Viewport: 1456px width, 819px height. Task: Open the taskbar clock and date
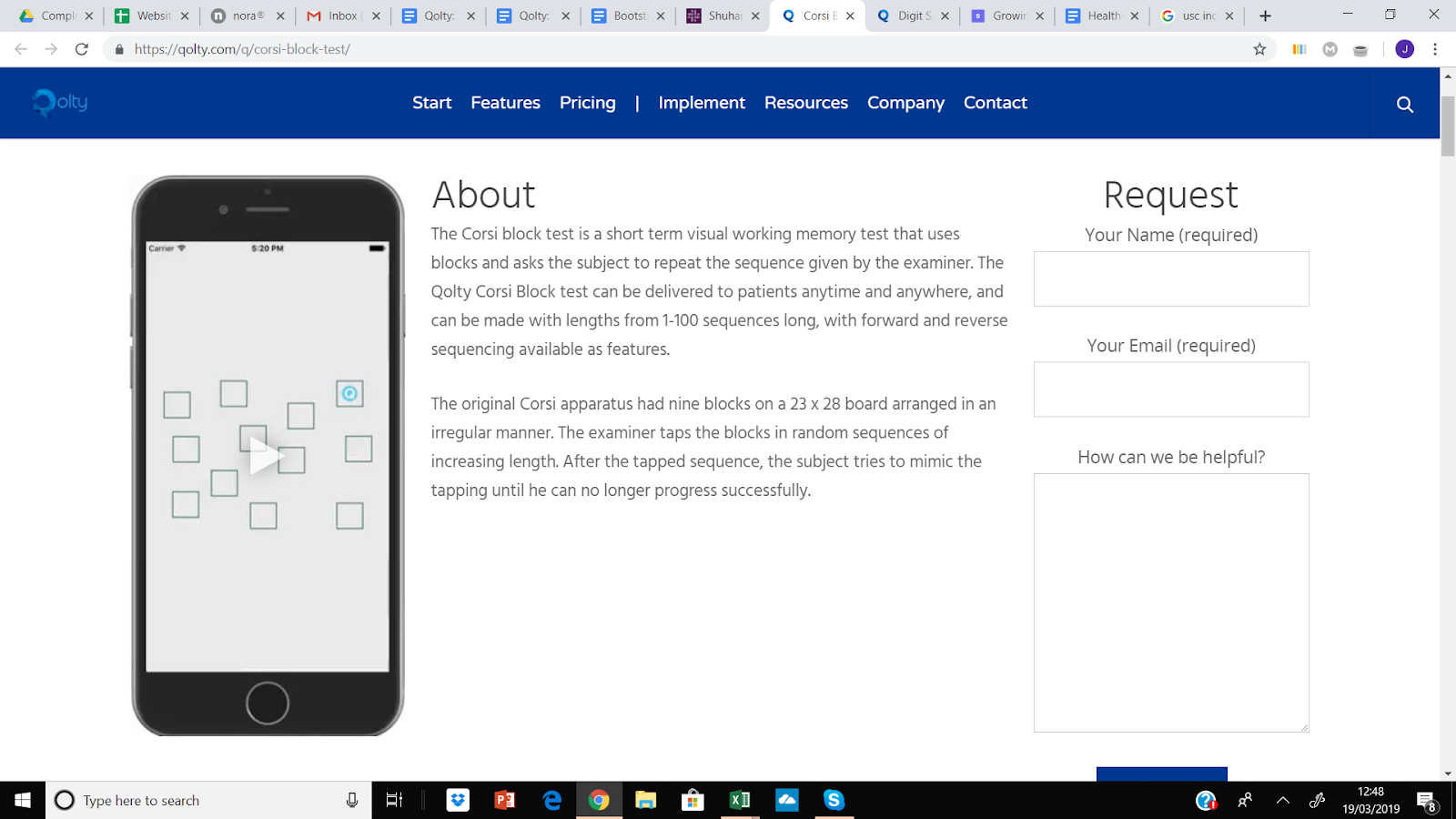tap(1370, 800)
